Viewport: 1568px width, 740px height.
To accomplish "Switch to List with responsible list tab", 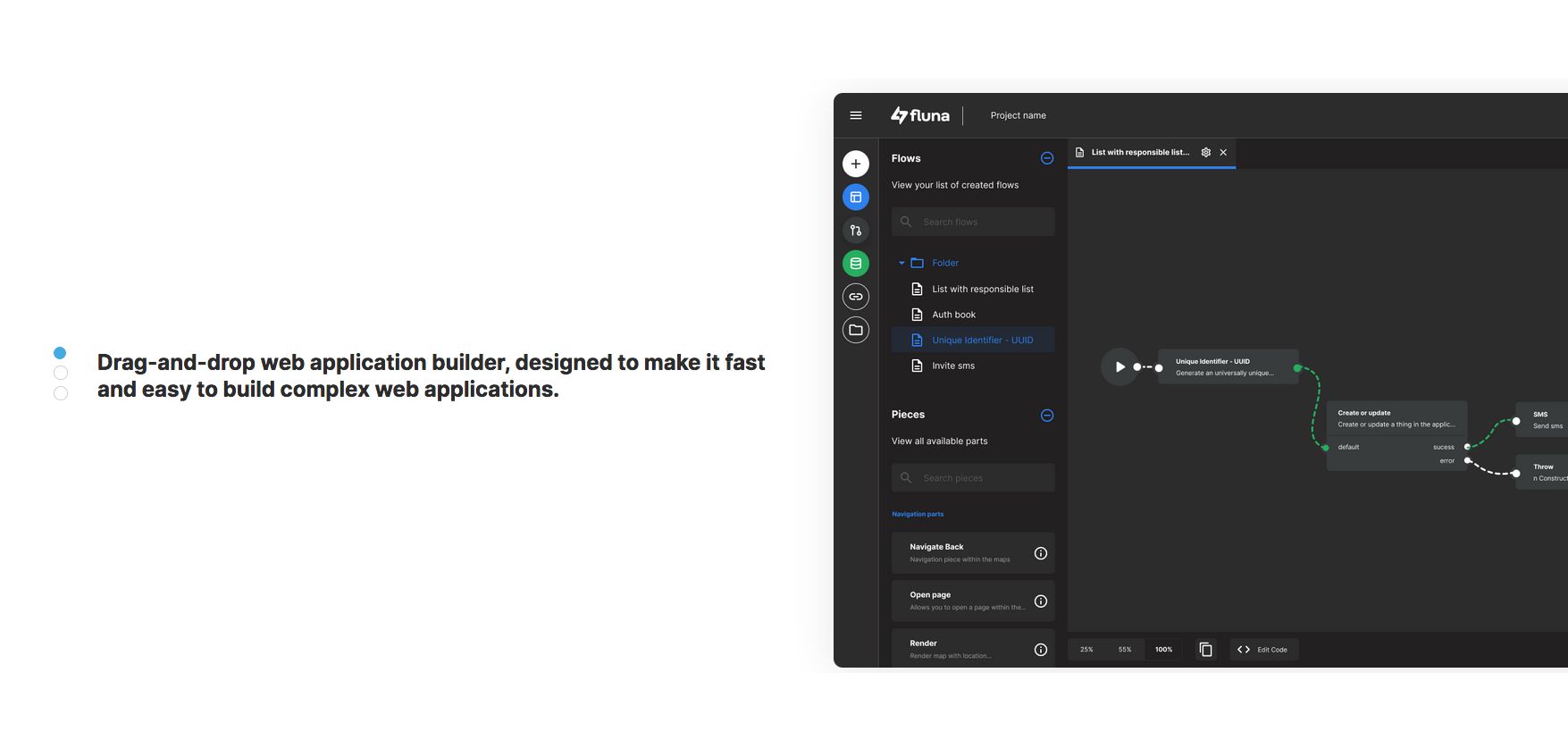I will (x=1139, y=153).
